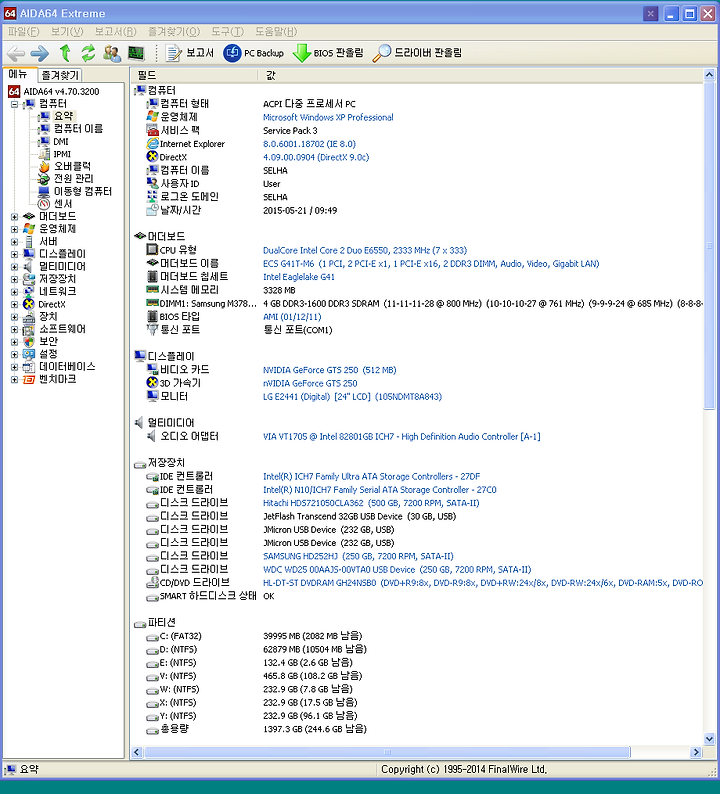Click the vertical scrollbar up arrow

point(709,75)
